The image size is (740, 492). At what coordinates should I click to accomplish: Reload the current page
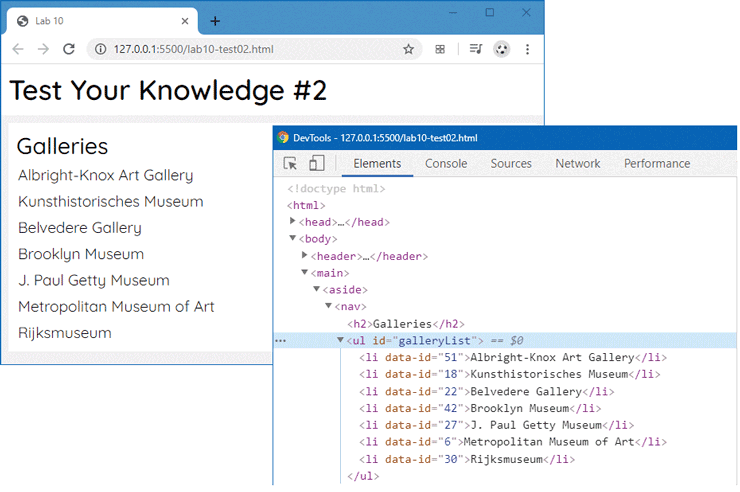69,49
